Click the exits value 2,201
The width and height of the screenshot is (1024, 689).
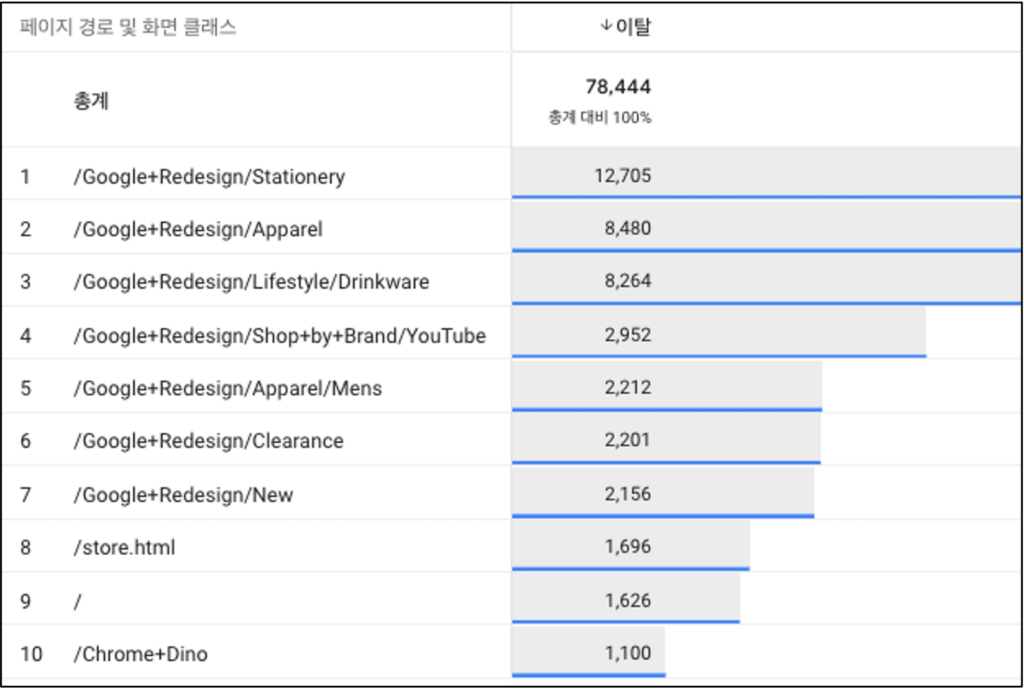[628, 440]
